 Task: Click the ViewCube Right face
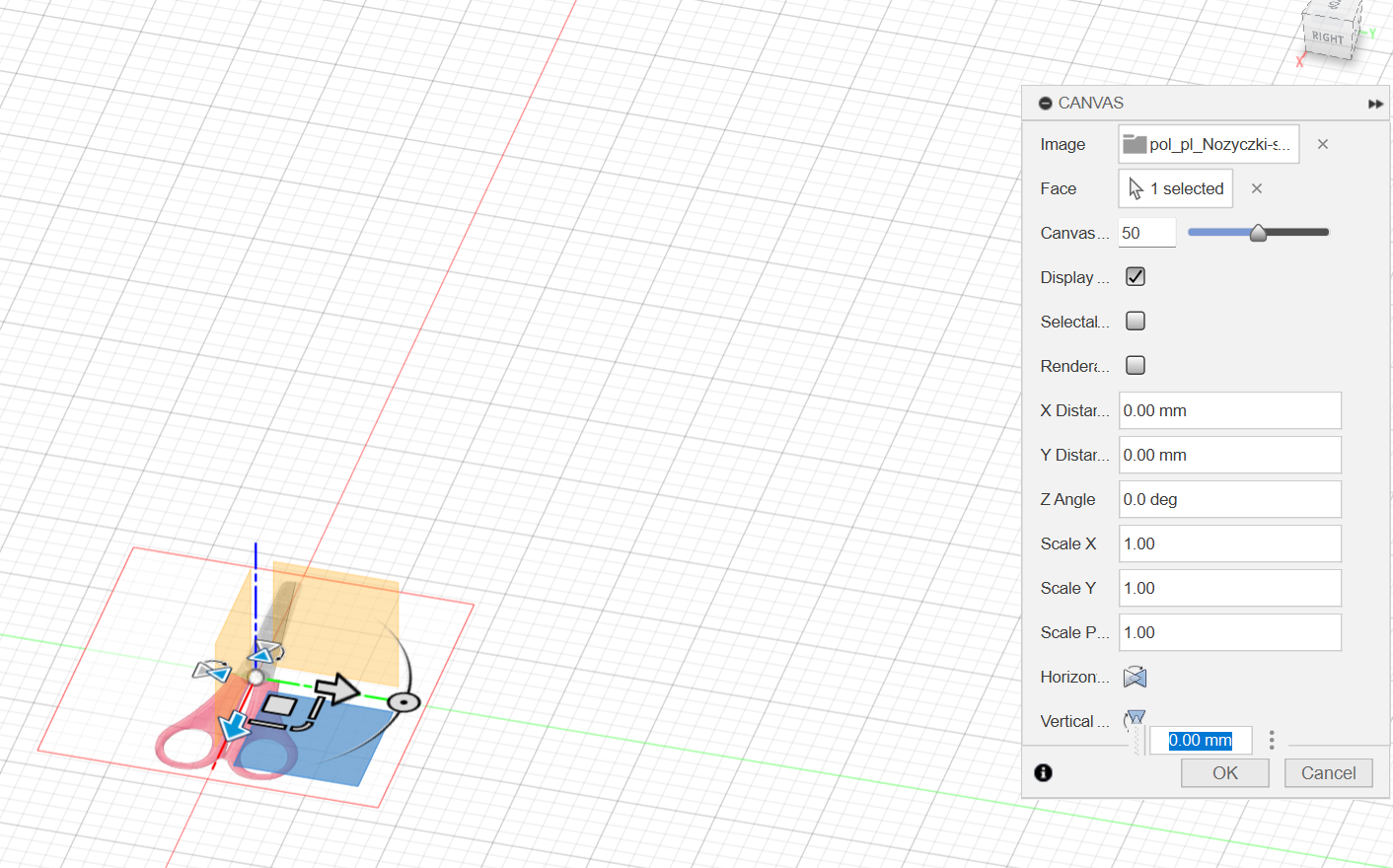coord(1328,36)
